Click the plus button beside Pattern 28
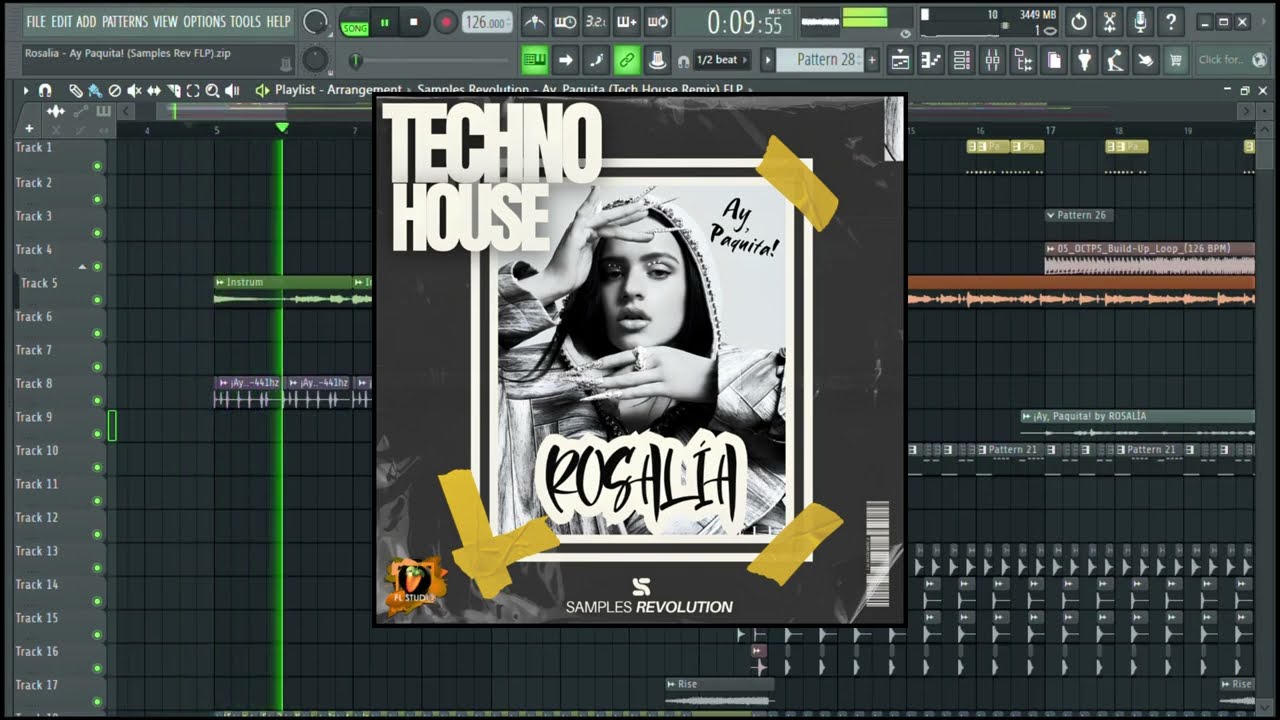1280x720 pixels. (x=872, y=61)
